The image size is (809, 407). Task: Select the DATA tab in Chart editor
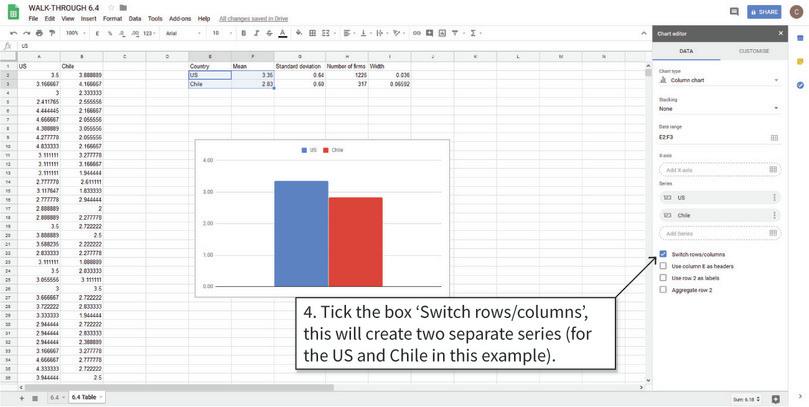click(x=686, y=51)
